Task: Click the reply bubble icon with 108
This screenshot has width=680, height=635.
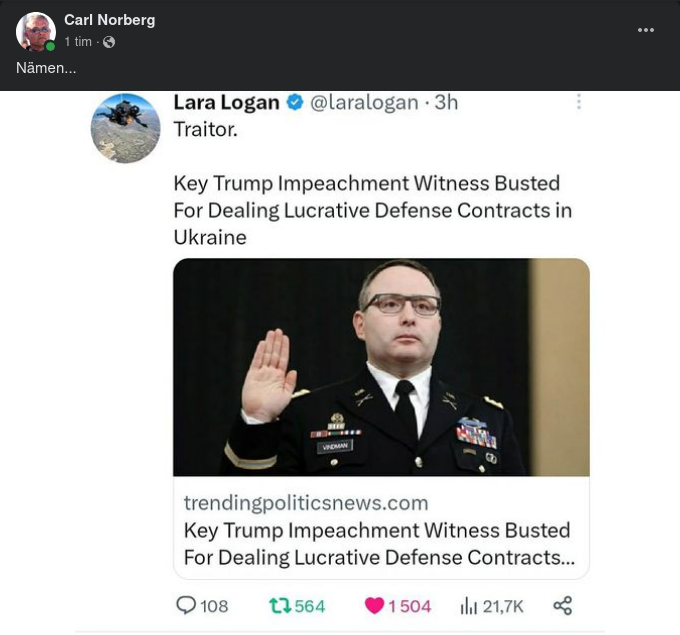Action: coord(186,605)
